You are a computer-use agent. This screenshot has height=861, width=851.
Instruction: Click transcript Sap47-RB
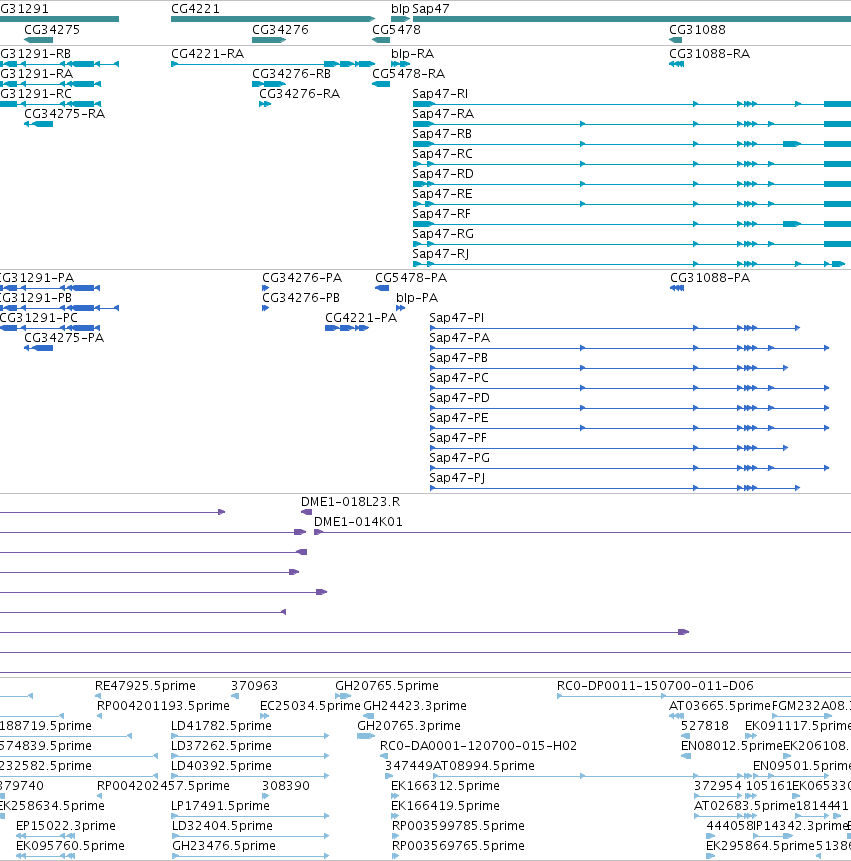(441, 134)
